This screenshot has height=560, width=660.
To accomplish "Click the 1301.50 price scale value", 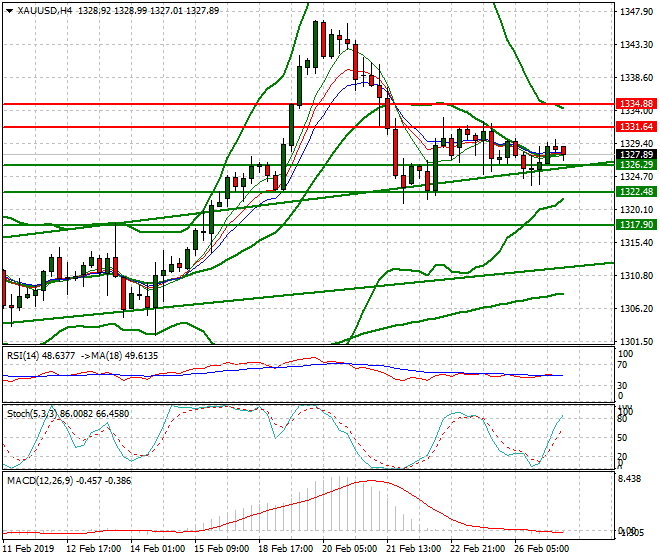I will [637, 341].
